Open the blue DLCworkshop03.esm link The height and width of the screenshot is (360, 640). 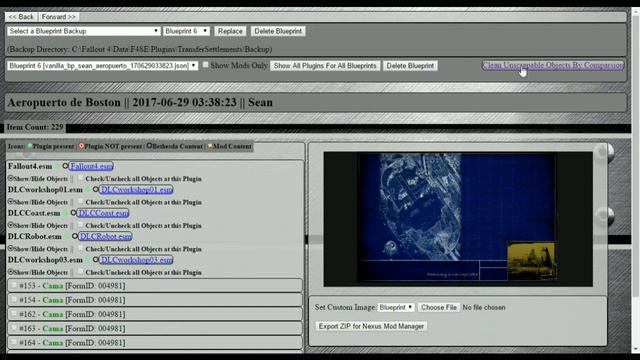[x=136, y=259]
